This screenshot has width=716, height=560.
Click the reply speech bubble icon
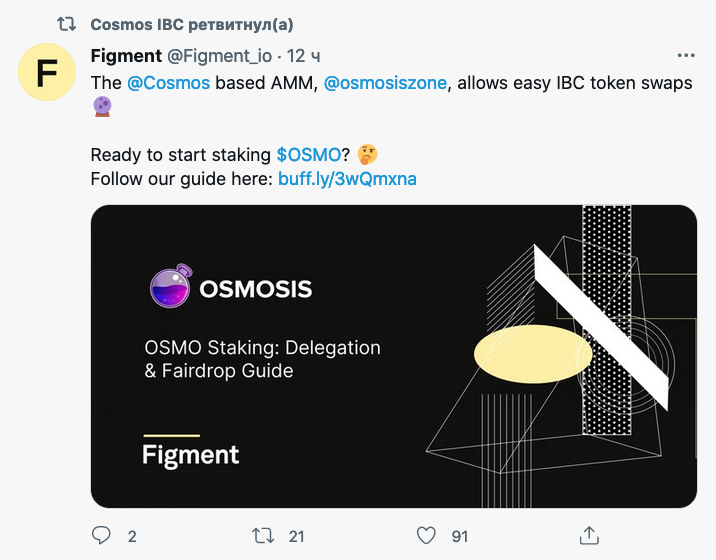coord(101,535)
